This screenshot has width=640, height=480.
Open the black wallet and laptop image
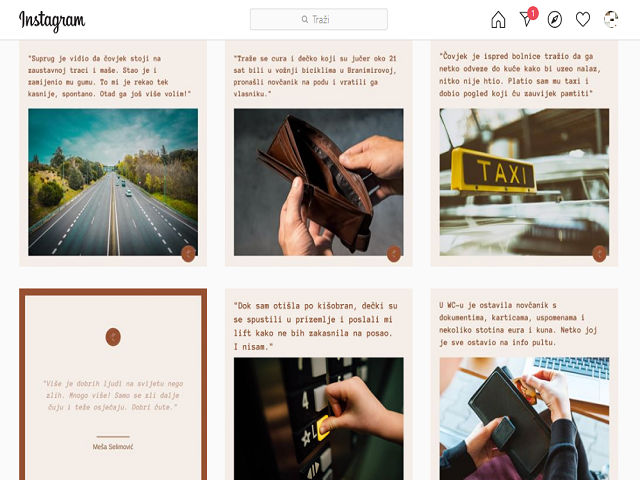click(x=524, y=419)
